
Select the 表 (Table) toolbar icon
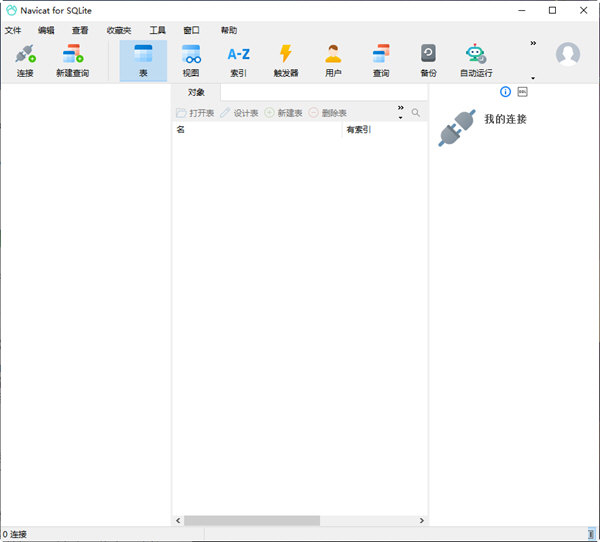pos(143,61)
